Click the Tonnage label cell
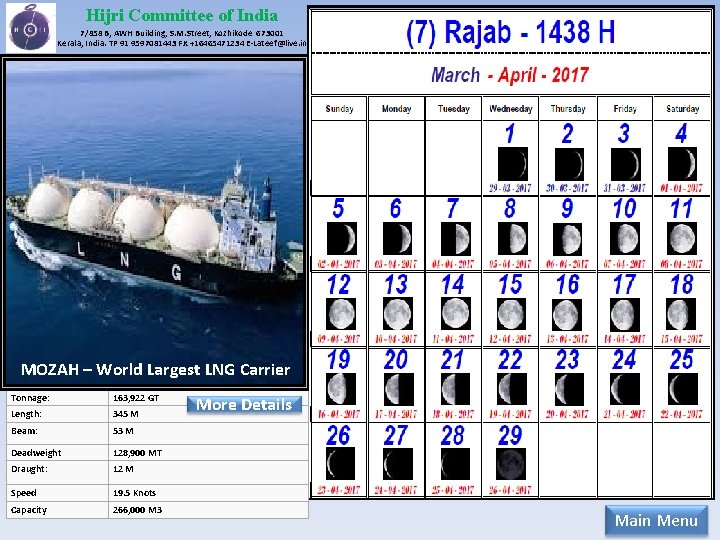Viewport: 720px width, 540px height. [57, 398]
